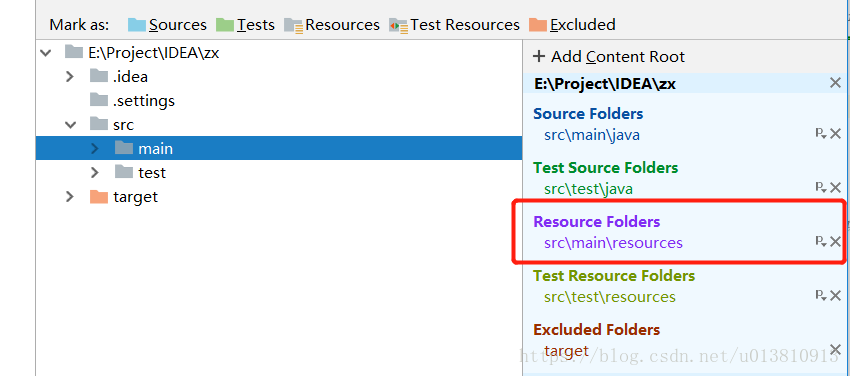Click the Test Resources folder icon

pos(398,25)
